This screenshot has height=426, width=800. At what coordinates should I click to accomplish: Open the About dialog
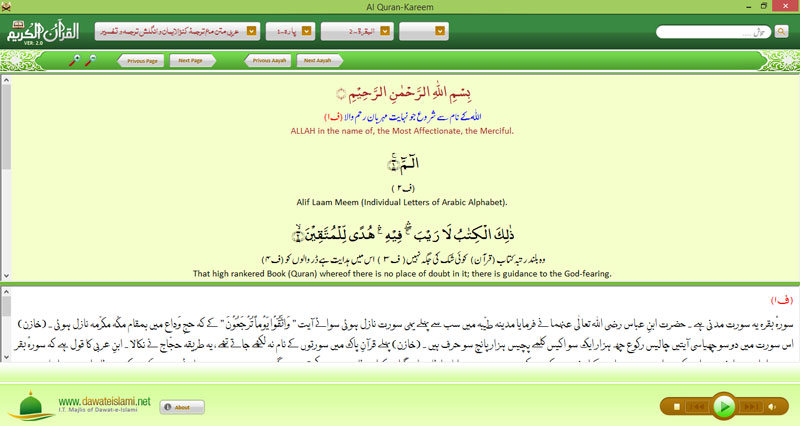click(182, 407)
